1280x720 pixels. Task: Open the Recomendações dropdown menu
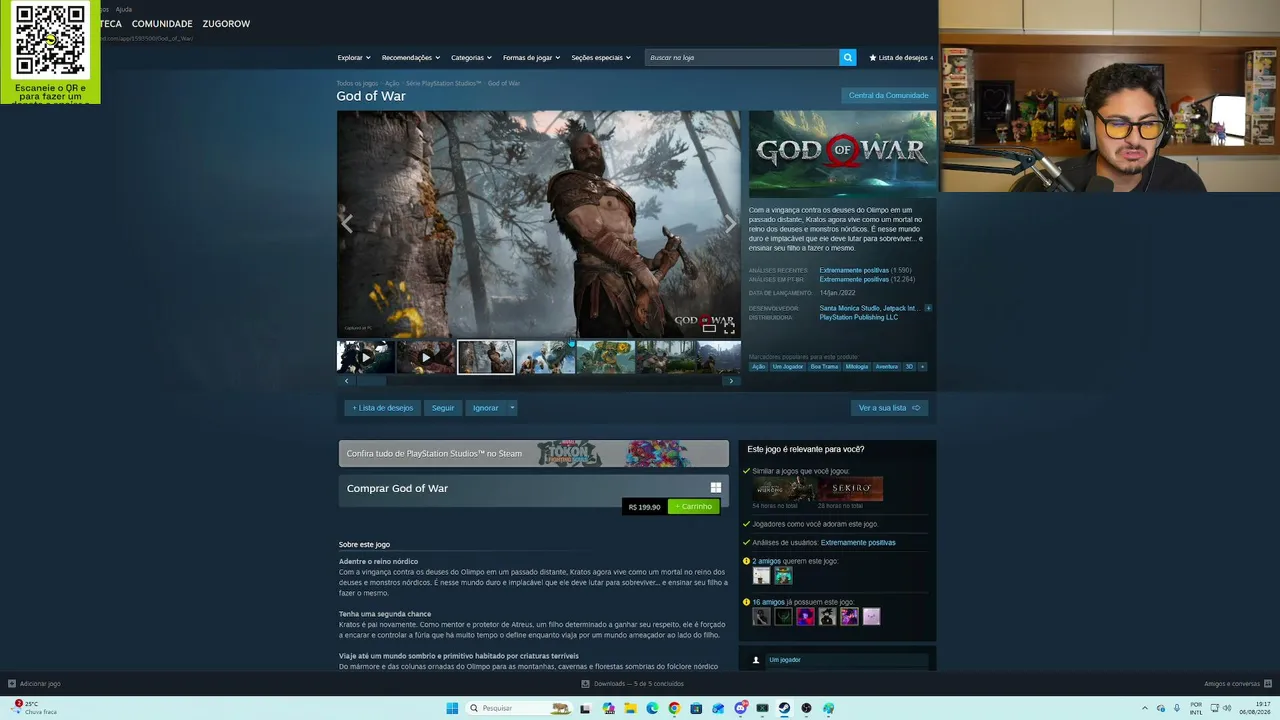[411, 58]
